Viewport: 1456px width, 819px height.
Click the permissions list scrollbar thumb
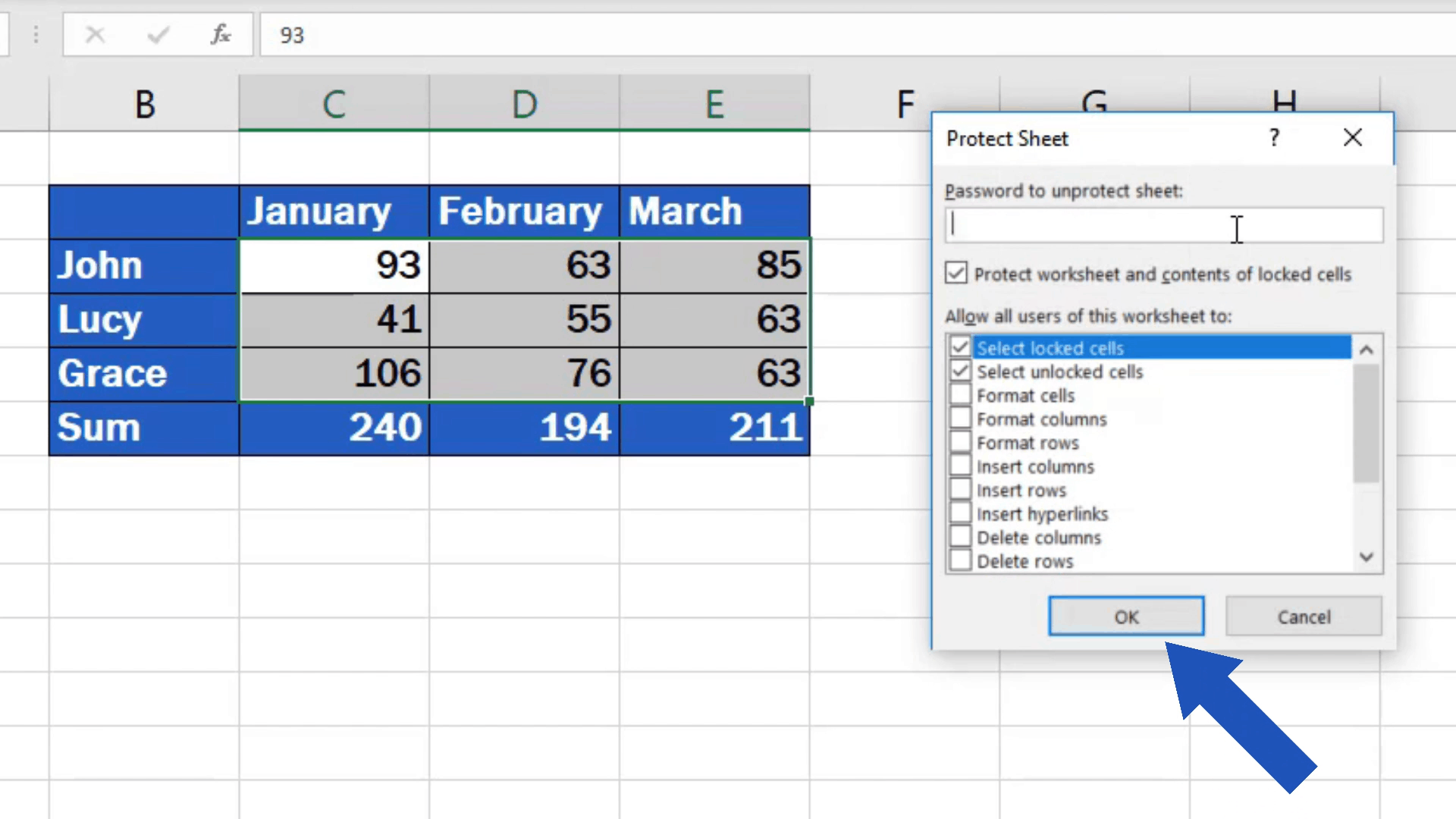tap(1366, 422)
